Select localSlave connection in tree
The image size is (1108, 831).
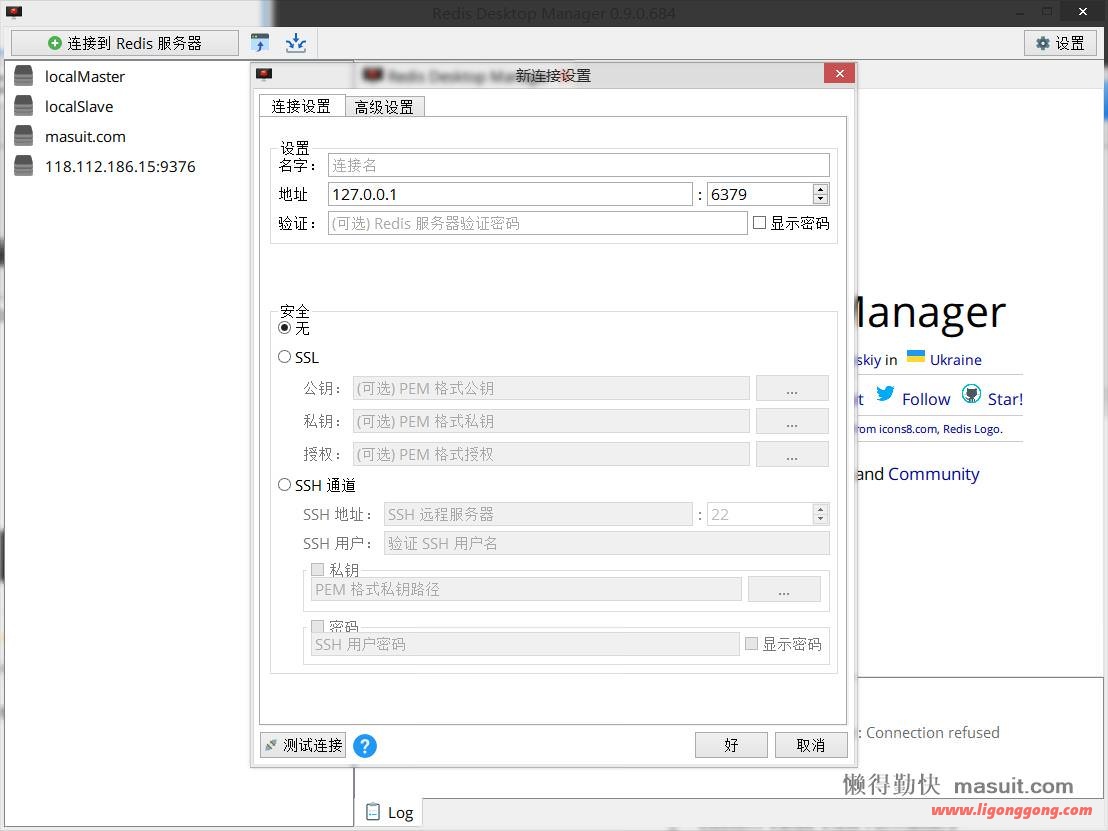[x=79, y=107]
